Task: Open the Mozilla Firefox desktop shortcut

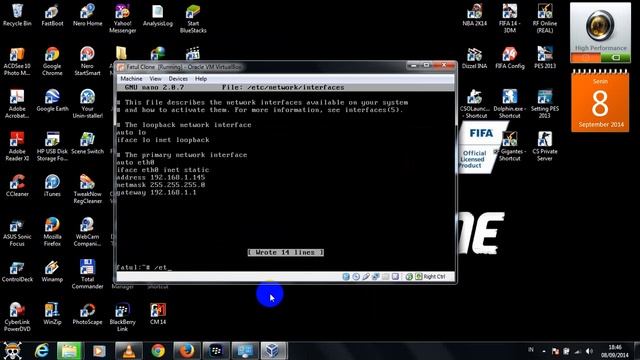Action: pos(52,232)
